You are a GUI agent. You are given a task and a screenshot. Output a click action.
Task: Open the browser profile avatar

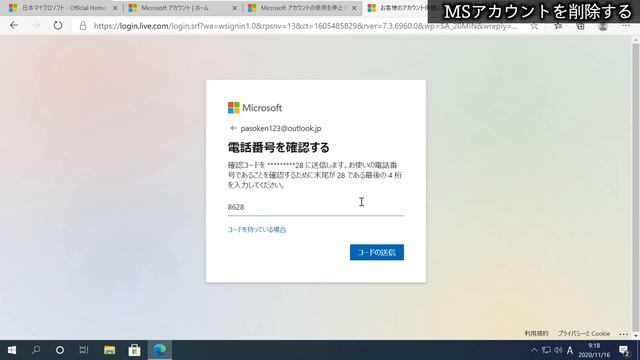pos(602,26)
